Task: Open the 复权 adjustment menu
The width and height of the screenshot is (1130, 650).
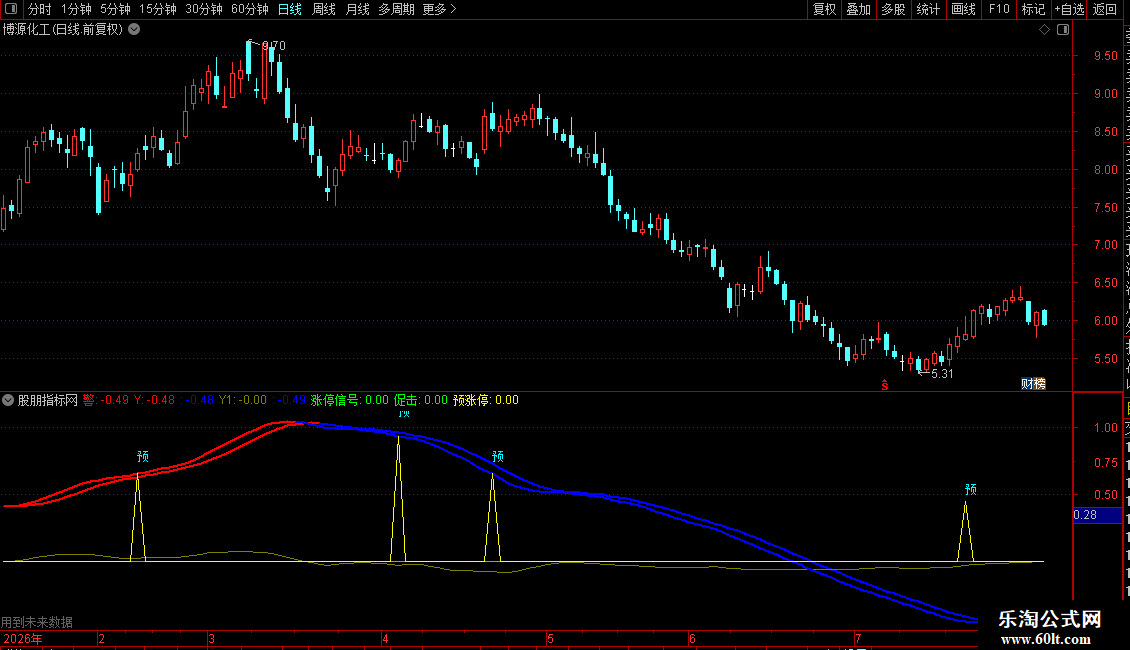Action: click(x=824, y=9)
